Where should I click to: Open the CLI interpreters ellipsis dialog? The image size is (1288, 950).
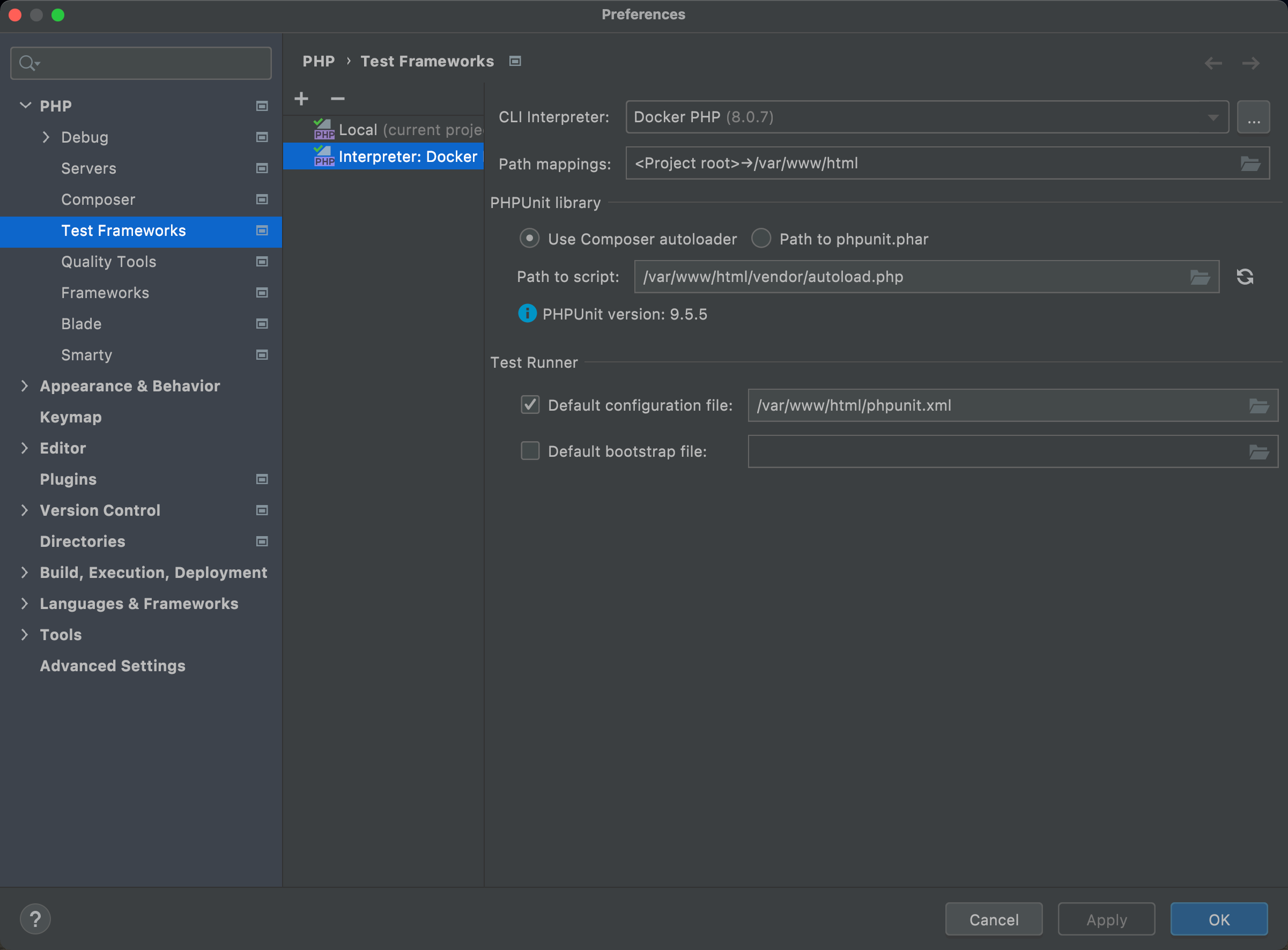1254,117
